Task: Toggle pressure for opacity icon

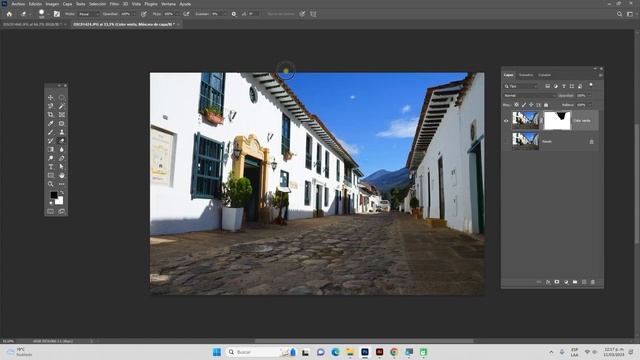Action: tap(144, 14)
